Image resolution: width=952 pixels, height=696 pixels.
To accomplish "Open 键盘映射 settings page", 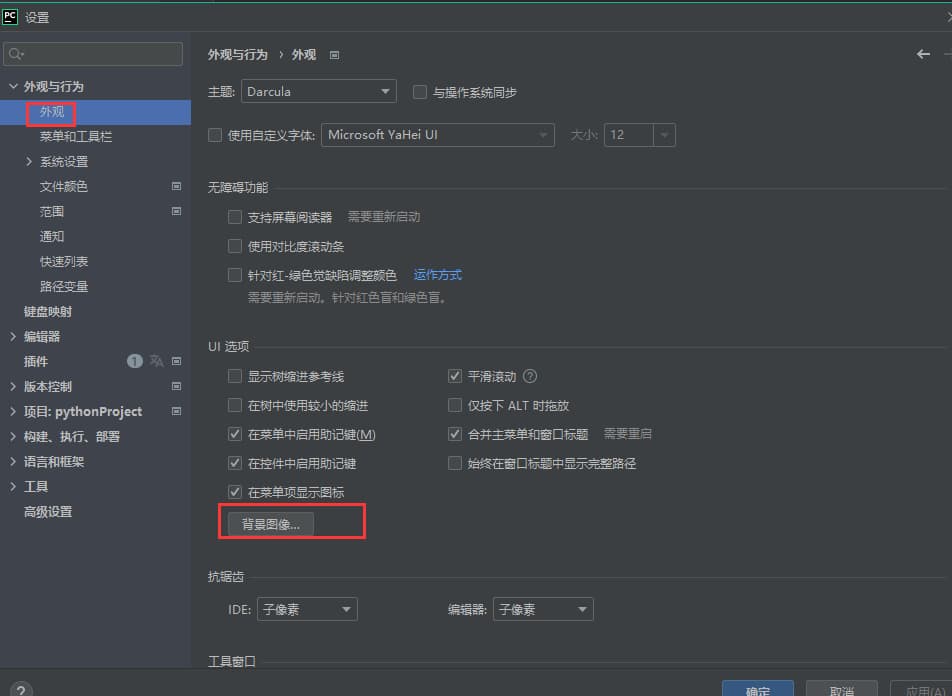I will coord(48,311).
